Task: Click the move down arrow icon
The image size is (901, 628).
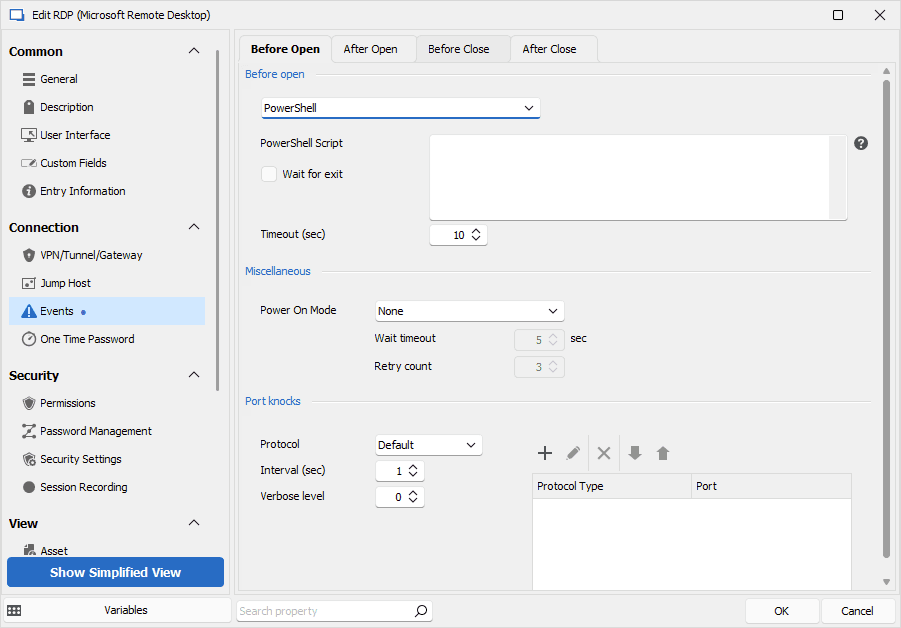Action: pos(634,453)
